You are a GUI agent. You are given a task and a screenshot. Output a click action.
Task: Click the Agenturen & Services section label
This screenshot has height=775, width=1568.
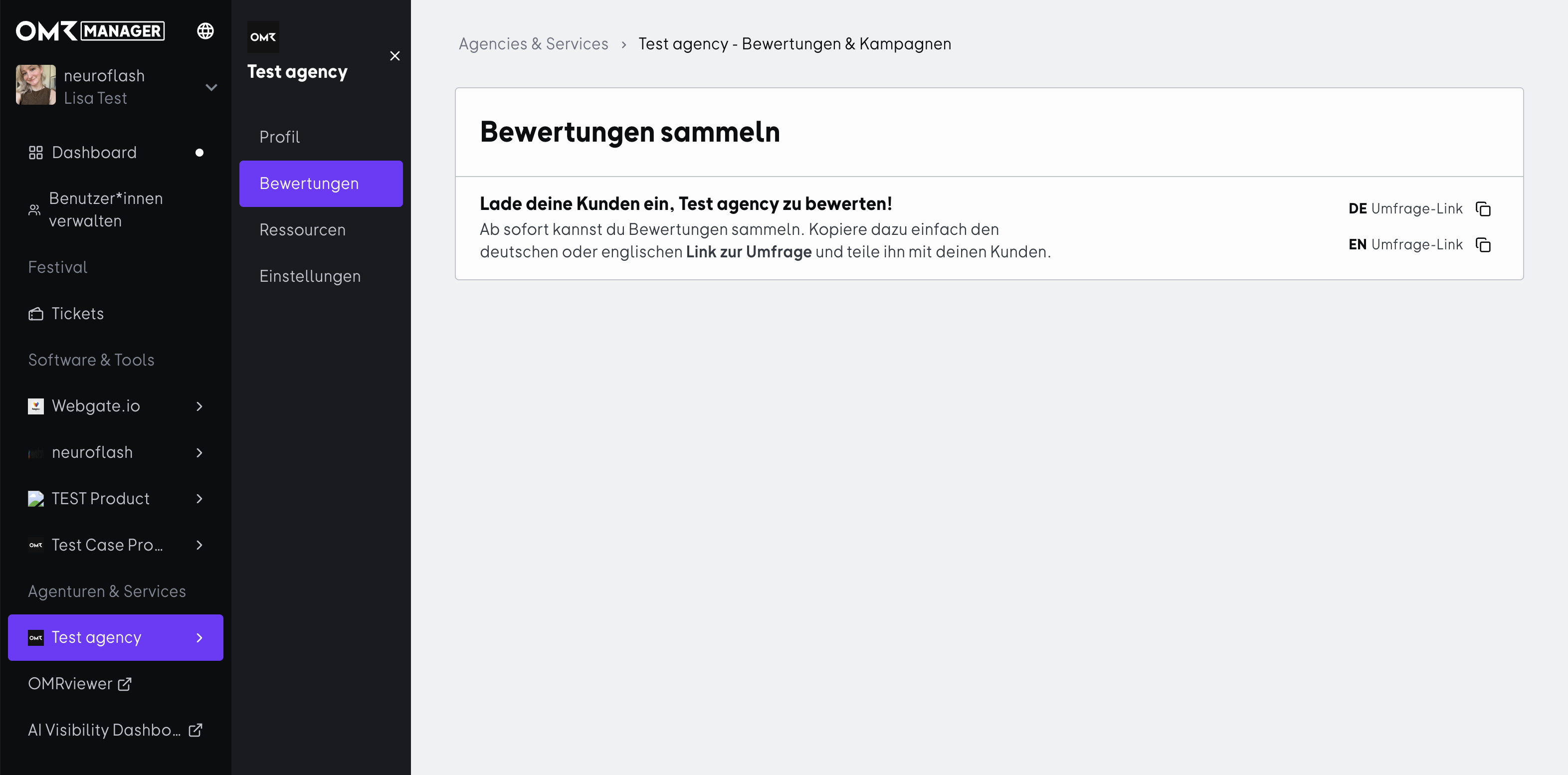(107, 591)
